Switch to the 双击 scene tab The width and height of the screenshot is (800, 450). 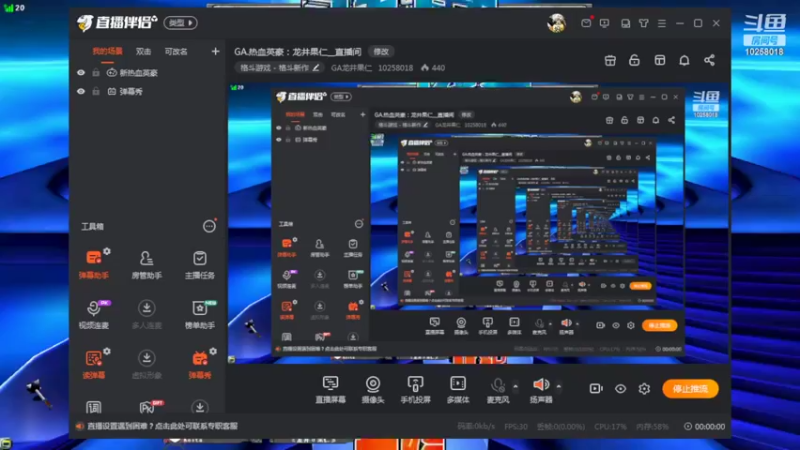click(x=143, y=52)
